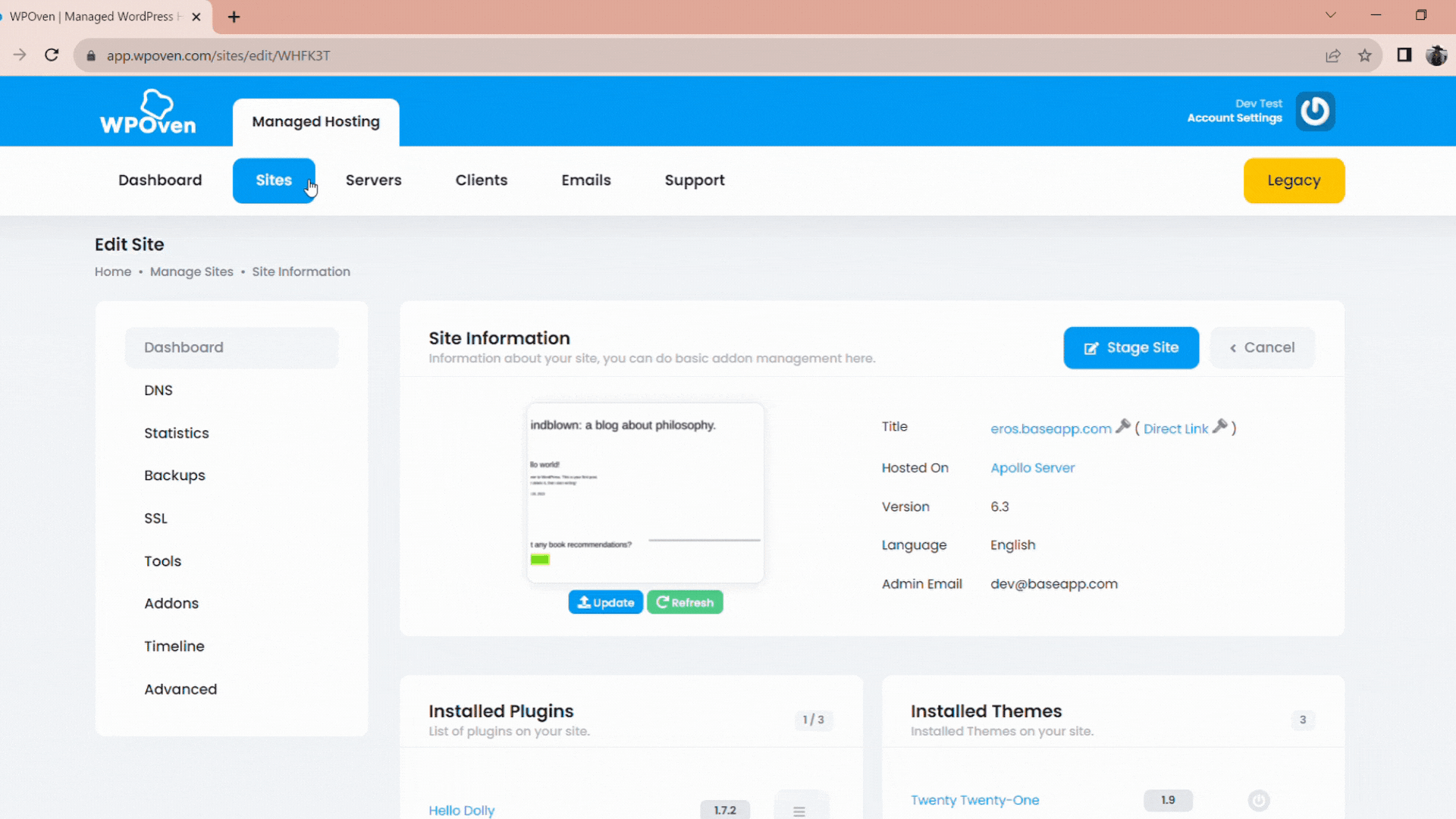Click the wrench icon next to eros.baseapp.com
Image resolution: width=1456 pixels, height=819 pixels.
click(1123, 426)
